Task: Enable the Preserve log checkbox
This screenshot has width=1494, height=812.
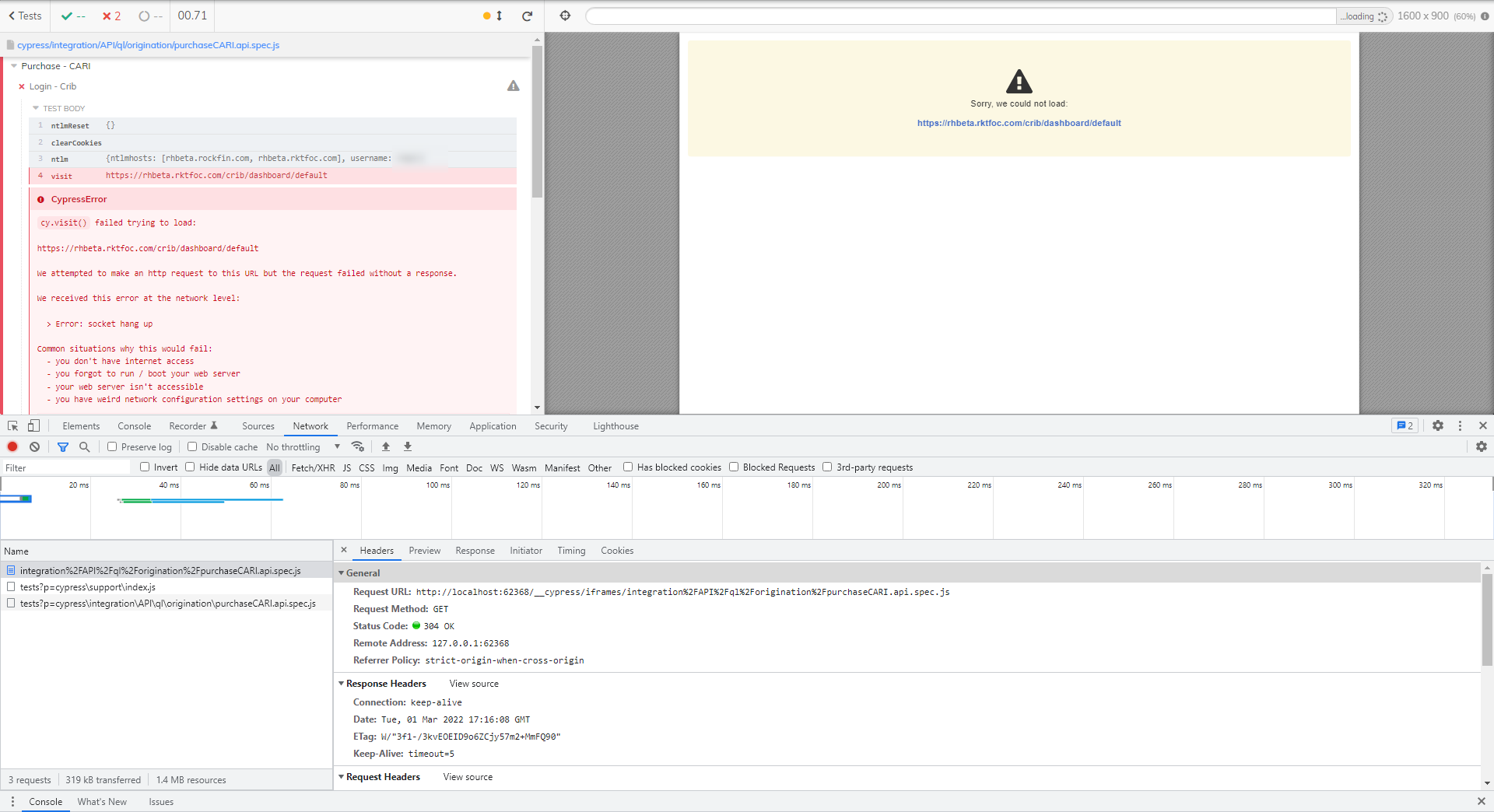Action: coord(112,446)
